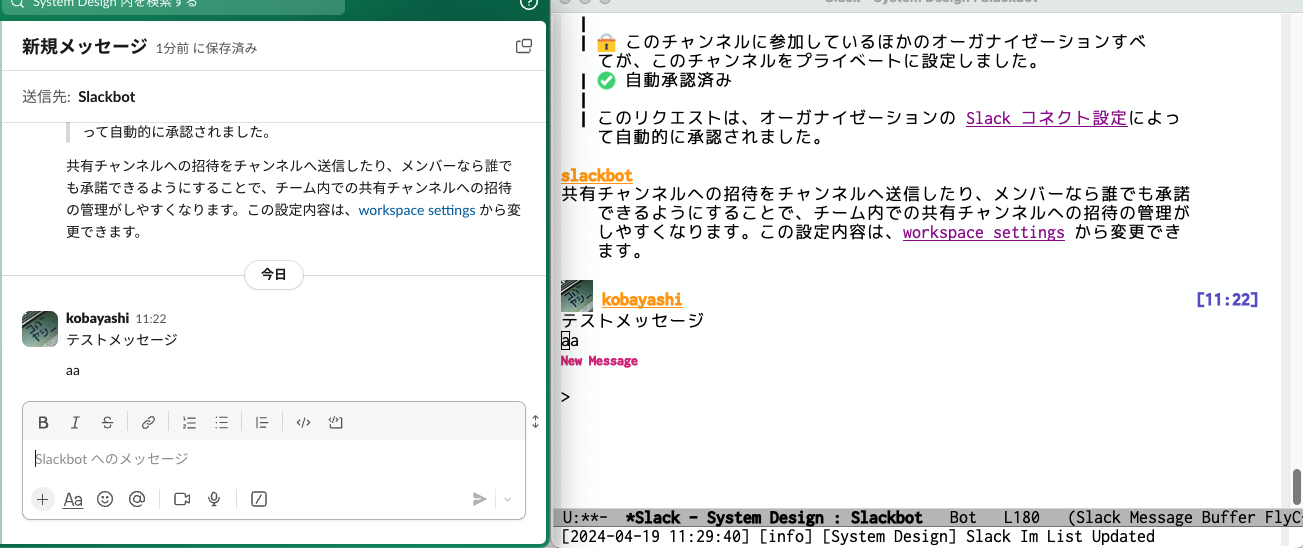Viewport: 1303px width, 548px height.
Task: Click the System Design search field
Action: tap(173, 5)
